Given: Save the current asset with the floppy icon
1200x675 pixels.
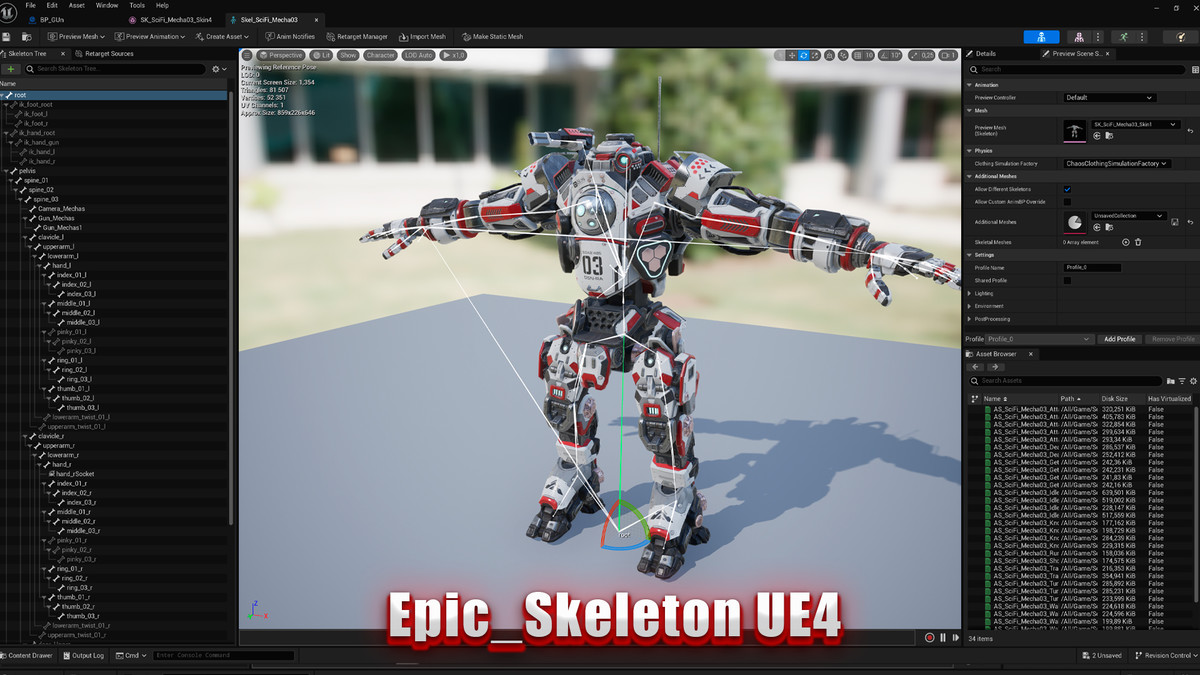Looking at the screenshot, I should point(7,36).
